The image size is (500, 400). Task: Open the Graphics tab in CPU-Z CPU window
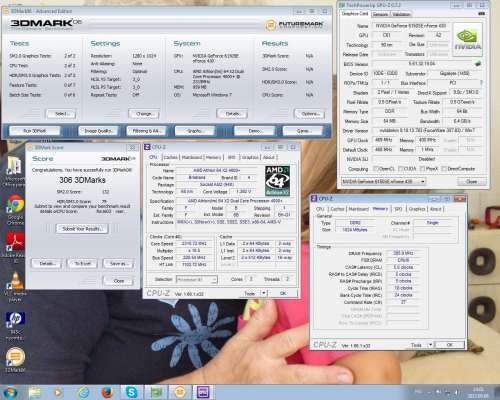pyautogui.click(x=250, y=157)
